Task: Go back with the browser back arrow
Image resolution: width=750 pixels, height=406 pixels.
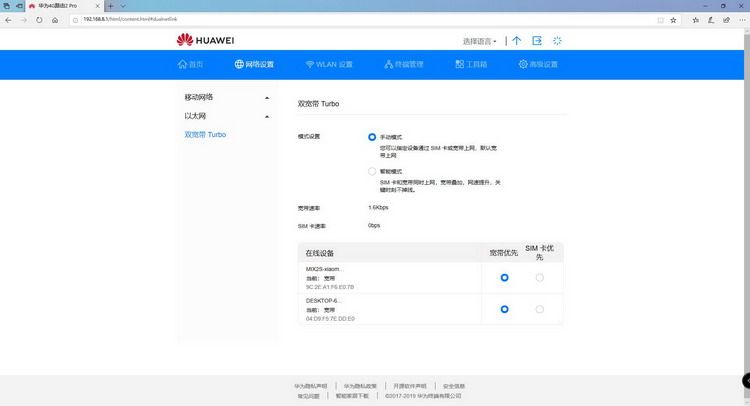Action: (x=8, y=18)
